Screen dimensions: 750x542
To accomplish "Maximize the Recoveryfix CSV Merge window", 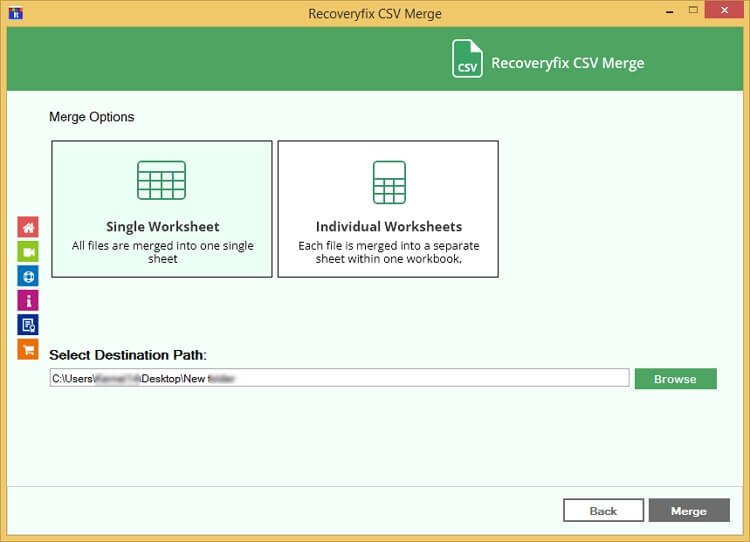I will click(693, 10).
